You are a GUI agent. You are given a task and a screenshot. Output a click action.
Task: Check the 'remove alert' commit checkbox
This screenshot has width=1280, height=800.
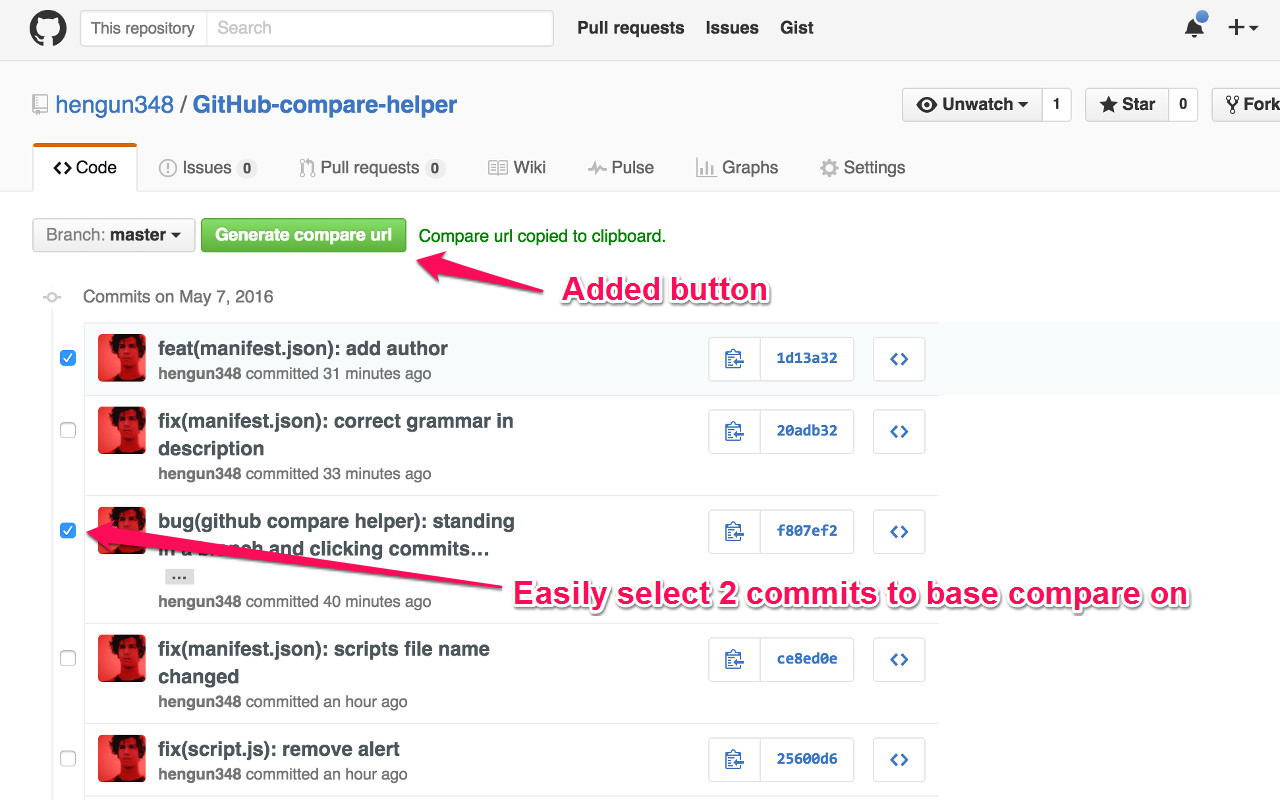(68, 758)
